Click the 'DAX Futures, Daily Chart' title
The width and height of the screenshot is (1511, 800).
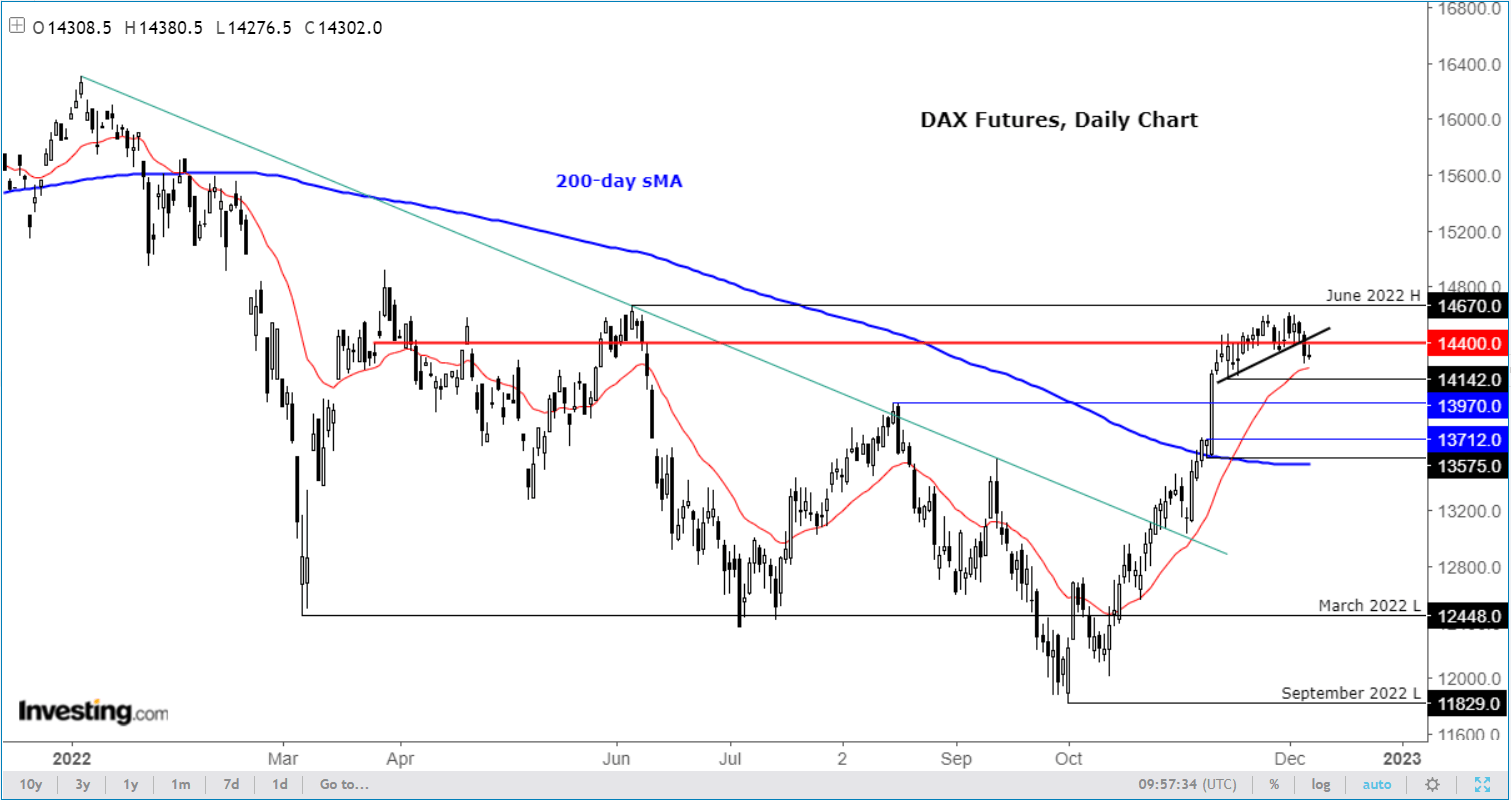(x=1058, y=120)
